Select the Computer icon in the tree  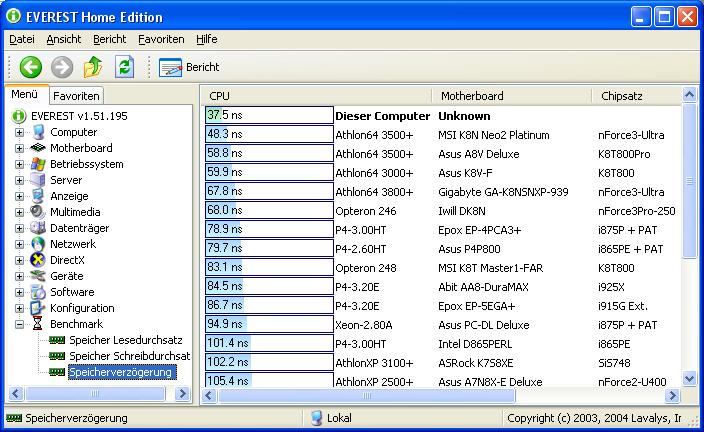pos(39,132)
